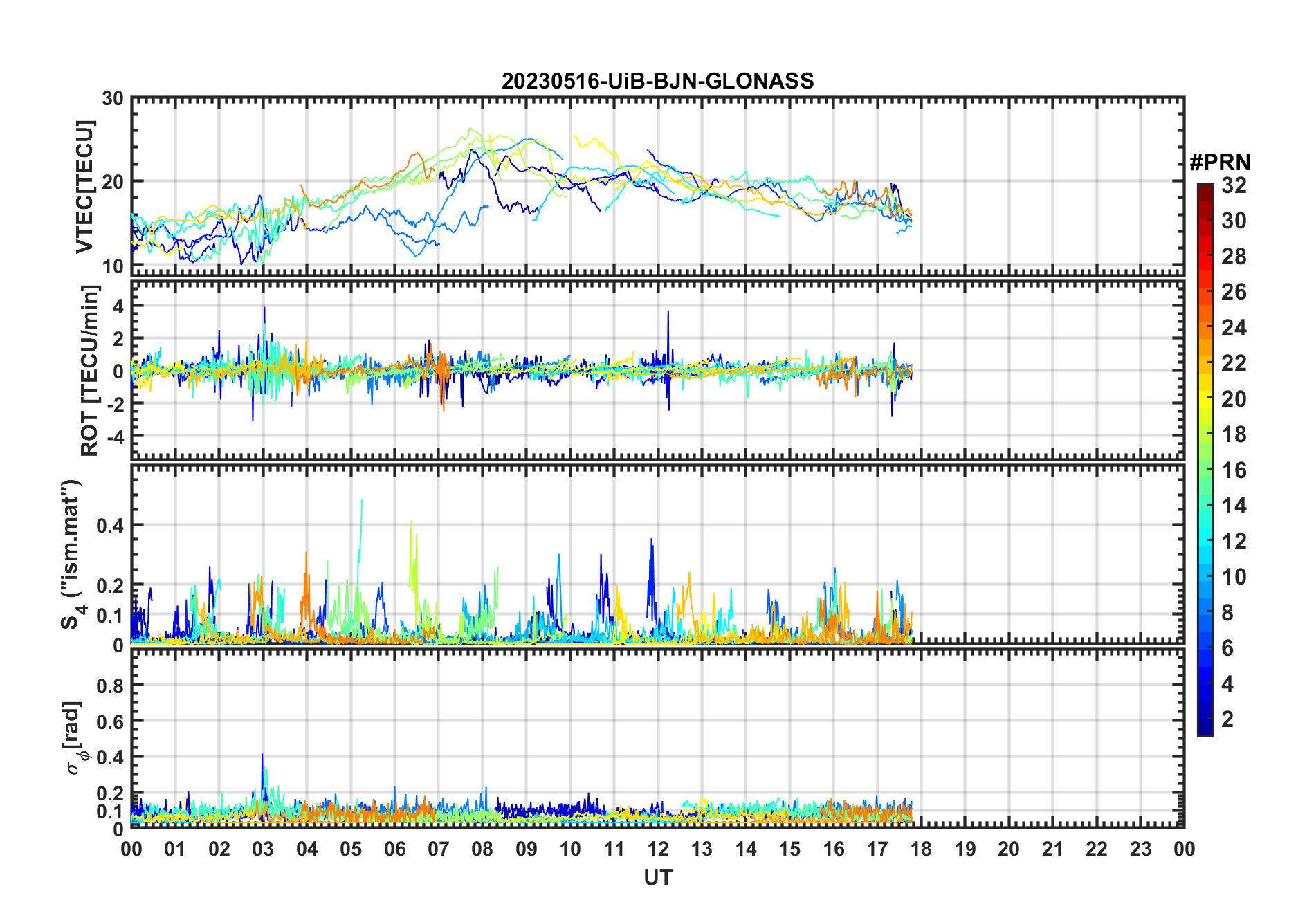1316x920 pixels.
Task: Click colorbar tick label "6"
Action: 1227,648
